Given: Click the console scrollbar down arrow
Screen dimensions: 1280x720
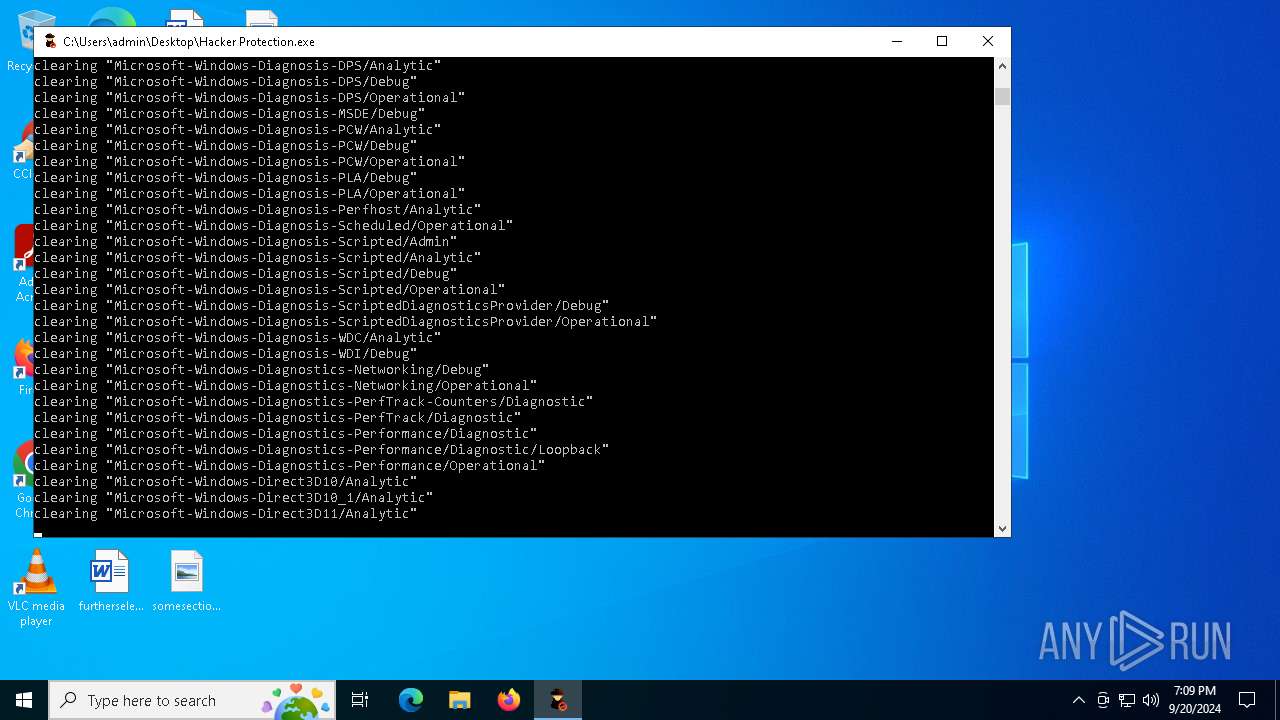Looking at the screenshot, I should (1002, 529).
